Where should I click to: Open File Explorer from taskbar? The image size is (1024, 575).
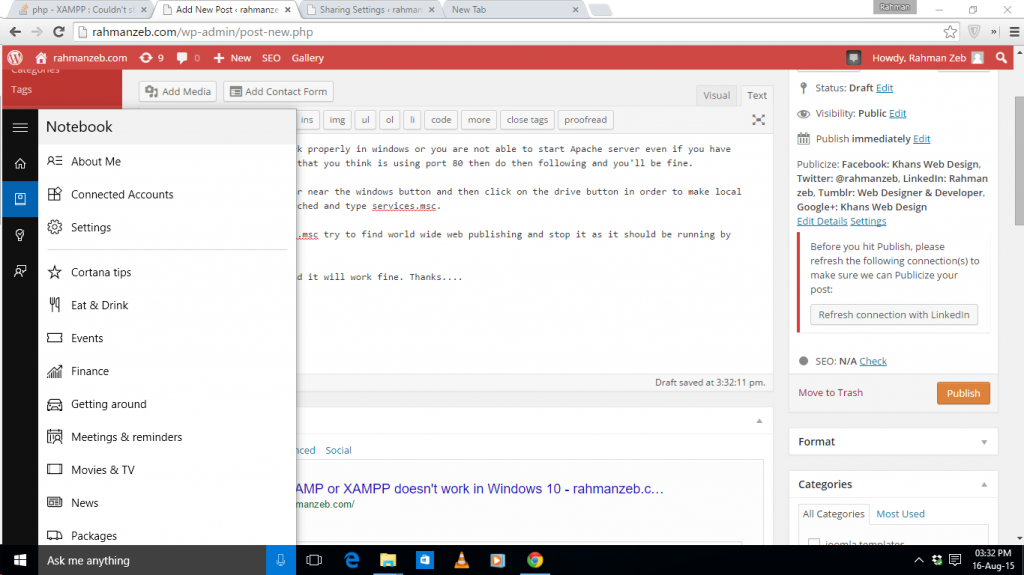pyautogui.click(x=388, y=560)
